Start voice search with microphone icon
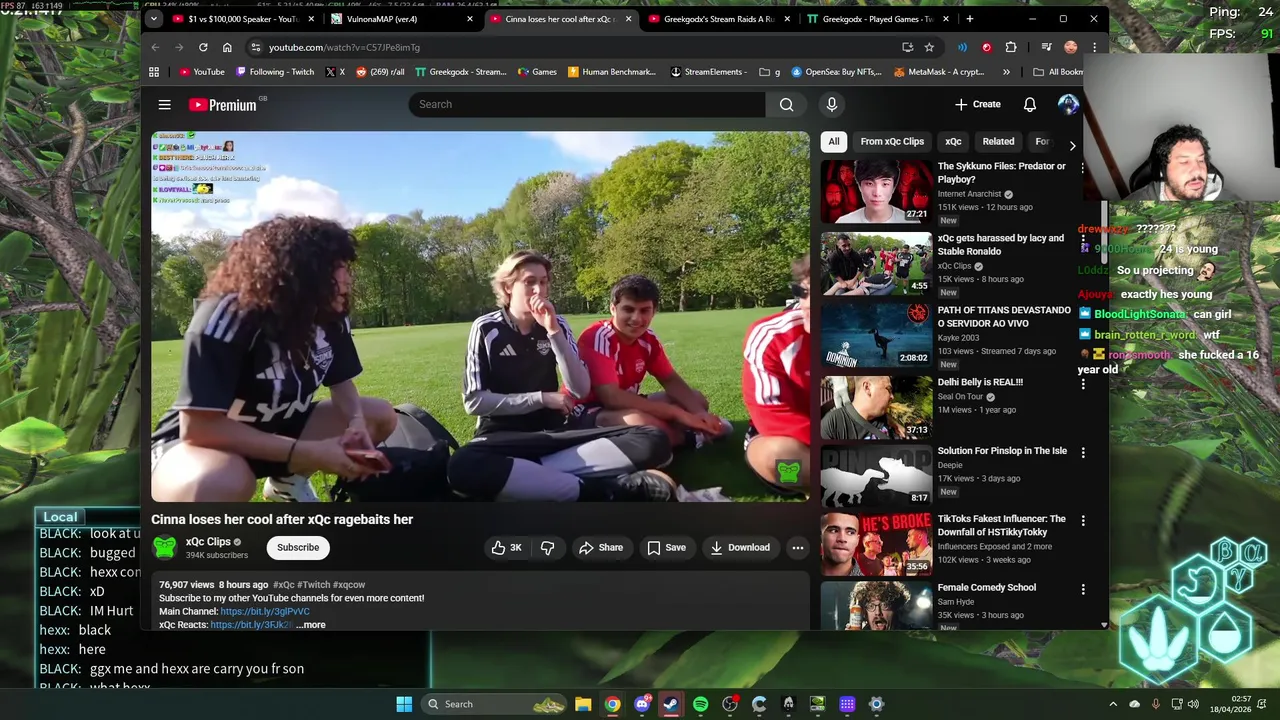 click(x=831, y=104)
